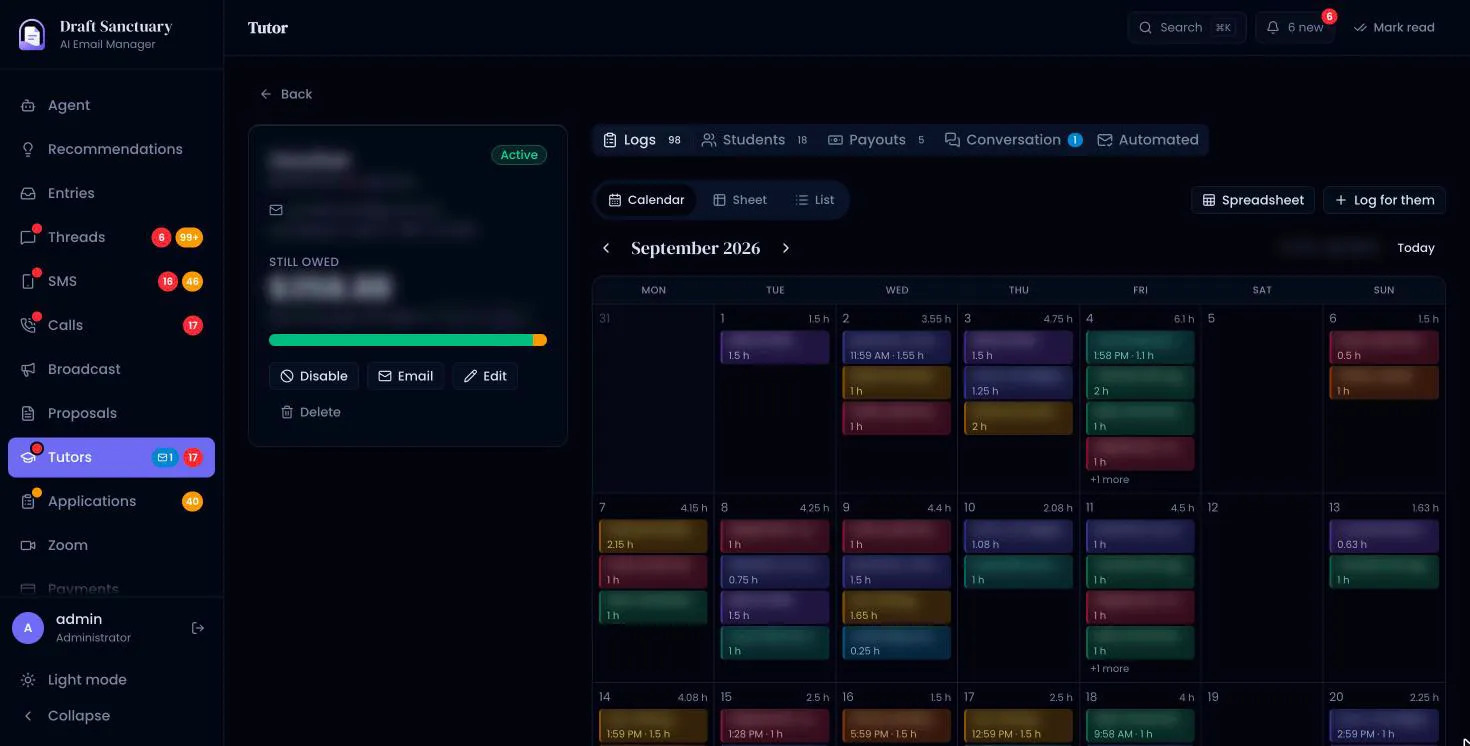Open the Zoom section
The image size is (1470, 746).
pyautogui.click(x=111, y=545)
